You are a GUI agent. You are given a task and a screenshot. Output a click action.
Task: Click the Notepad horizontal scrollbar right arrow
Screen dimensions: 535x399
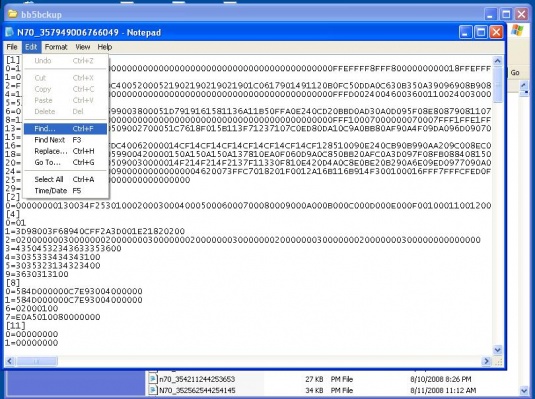(486, 361)
